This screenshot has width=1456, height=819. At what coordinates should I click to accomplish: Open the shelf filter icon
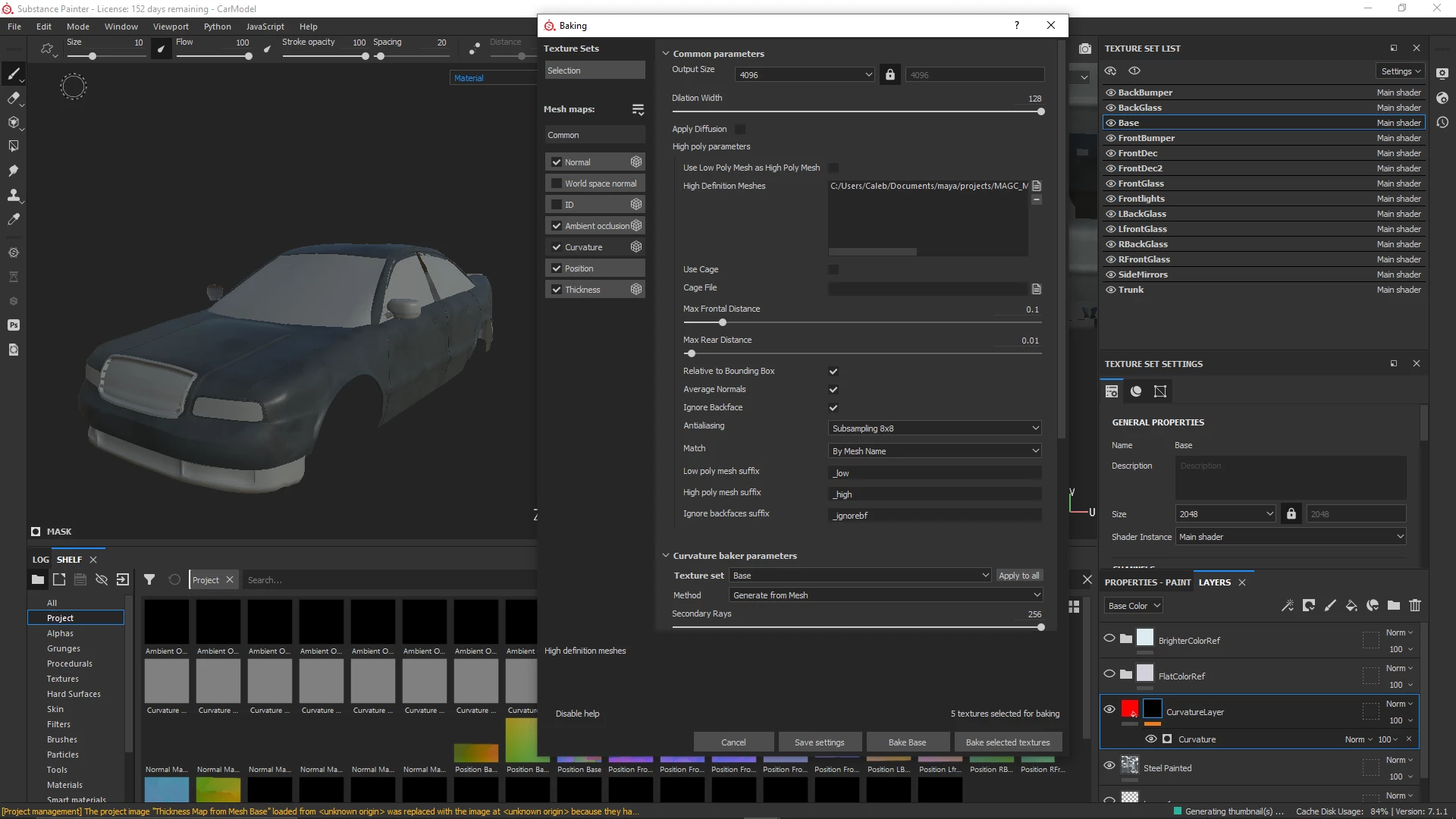(x=149, y=580)
